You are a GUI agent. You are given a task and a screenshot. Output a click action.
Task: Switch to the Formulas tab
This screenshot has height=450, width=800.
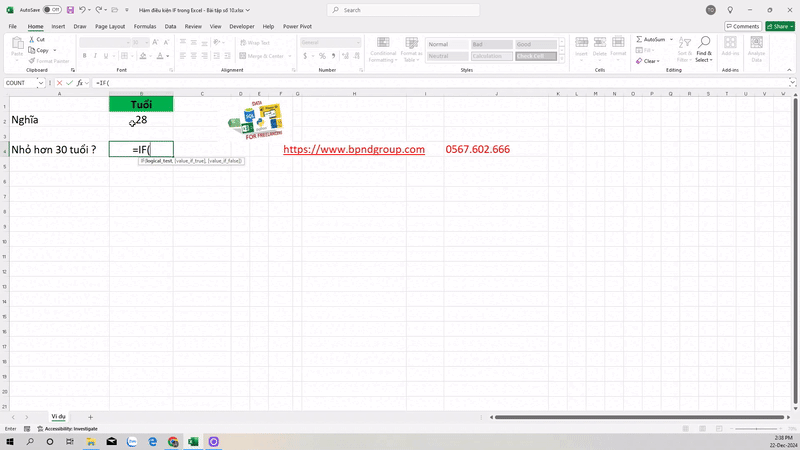pos(145,27)
